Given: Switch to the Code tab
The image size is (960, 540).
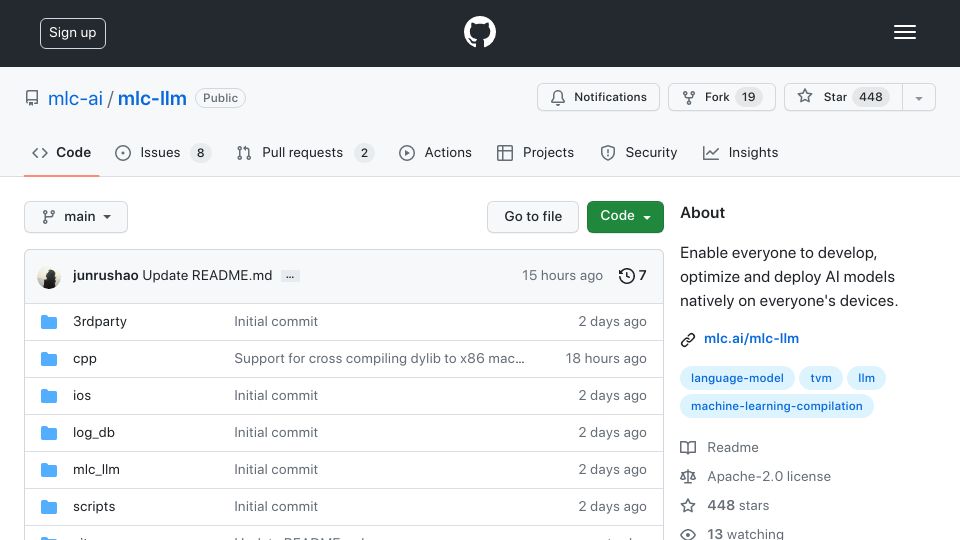Looking at the screenshot, I should [x=61, y=152].
